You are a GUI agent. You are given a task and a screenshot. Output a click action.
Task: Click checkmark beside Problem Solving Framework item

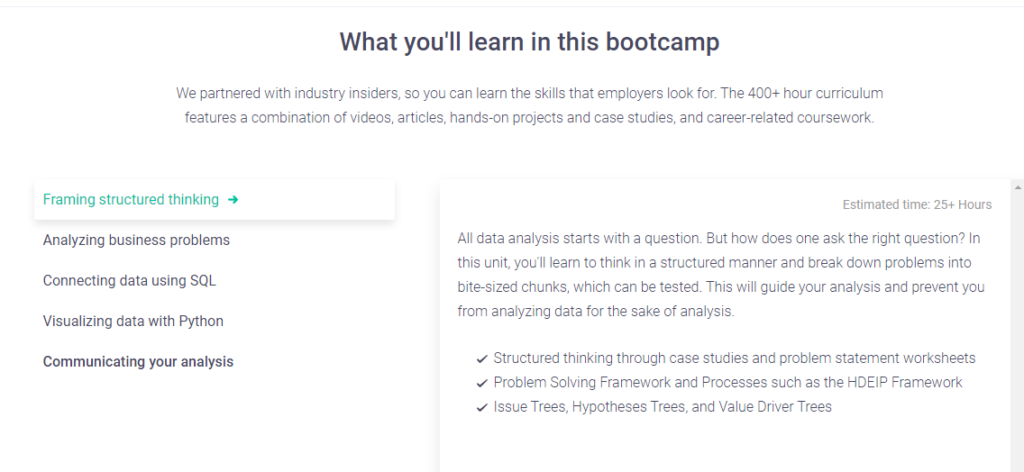click(482, 382)
